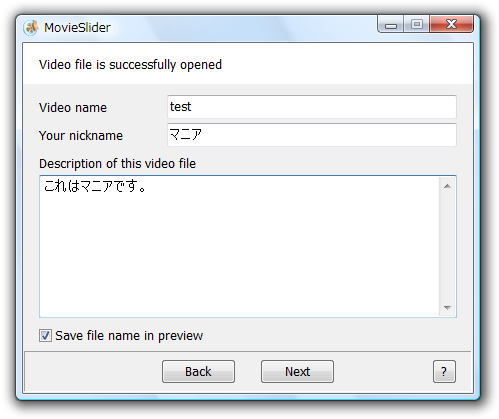Click the 'Description of this video file' label
Screen dimensions: 499x419
click(x=117, y=164)
